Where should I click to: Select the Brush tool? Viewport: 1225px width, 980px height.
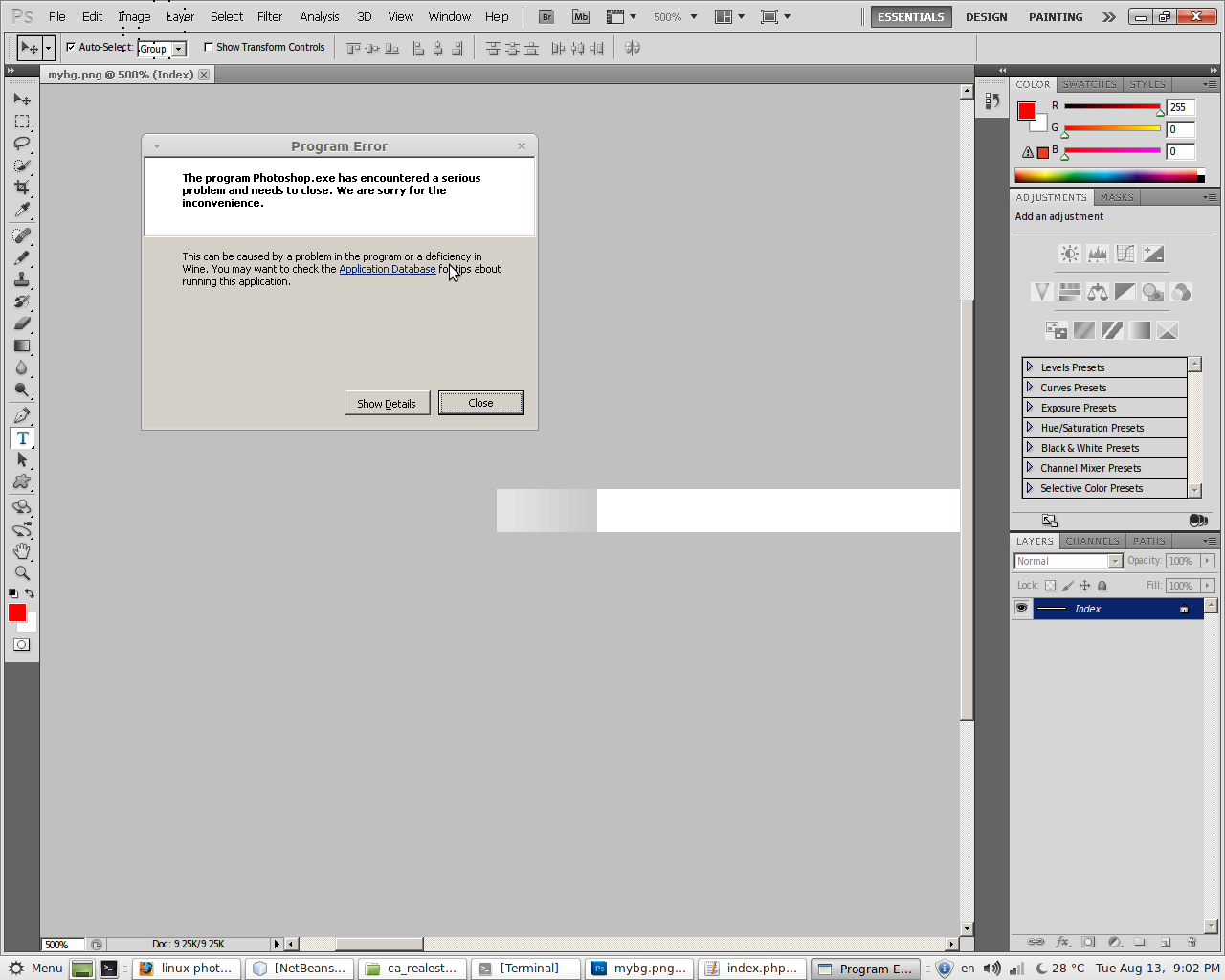tap(22, 257)
